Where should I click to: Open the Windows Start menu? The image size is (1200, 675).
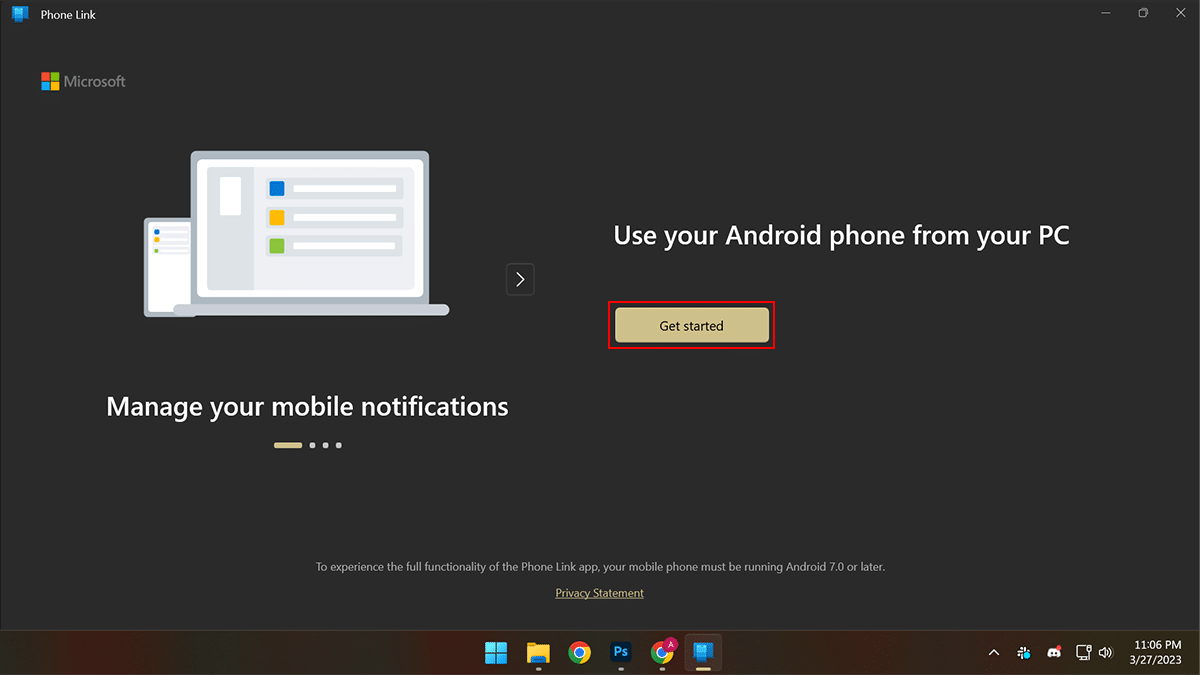(x=496, y=653)
